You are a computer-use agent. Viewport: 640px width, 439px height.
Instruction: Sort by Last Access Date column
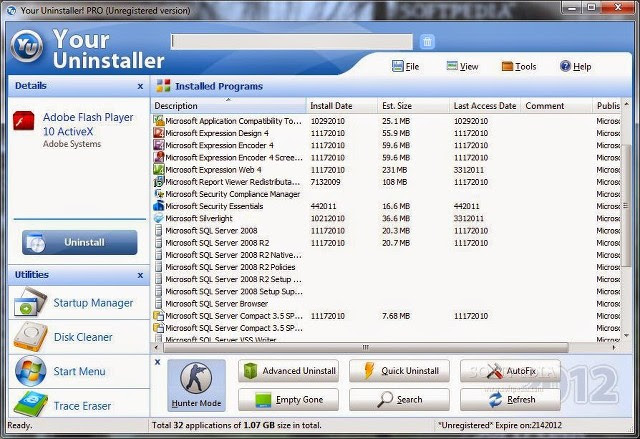485,106
